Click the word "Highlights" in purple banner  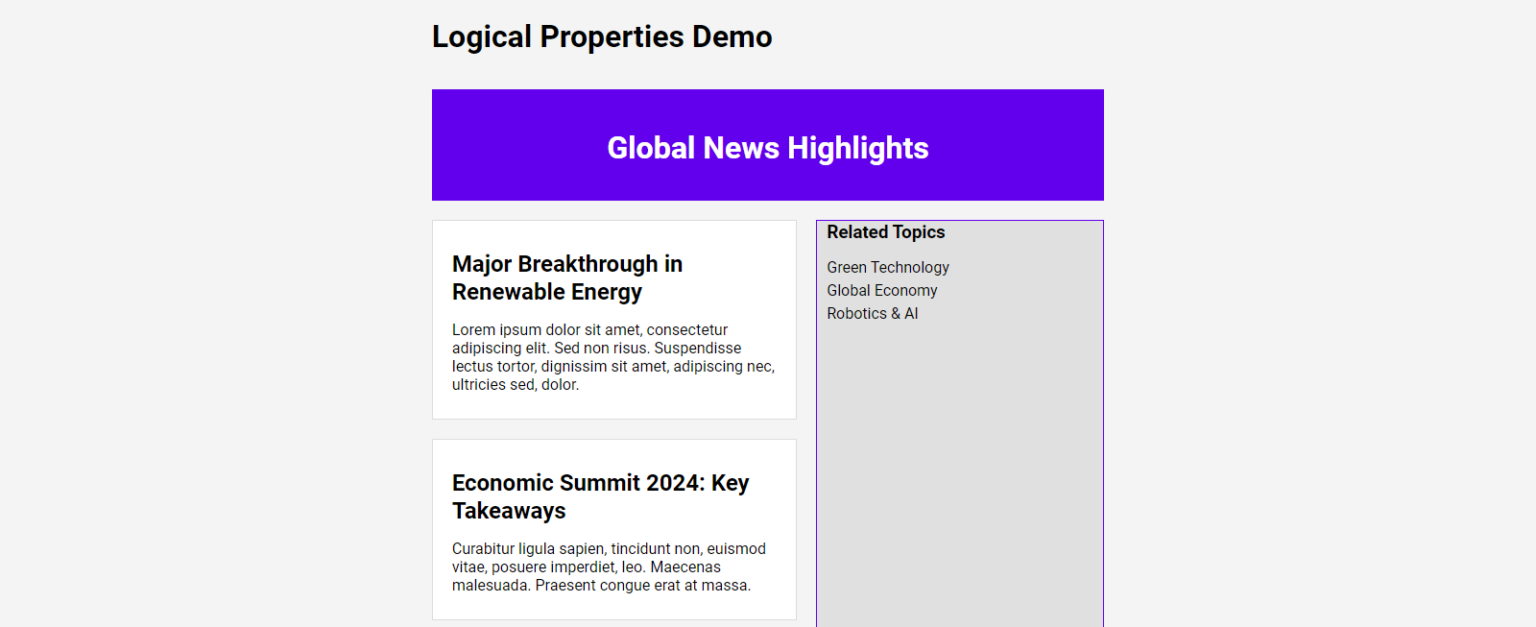857,148
